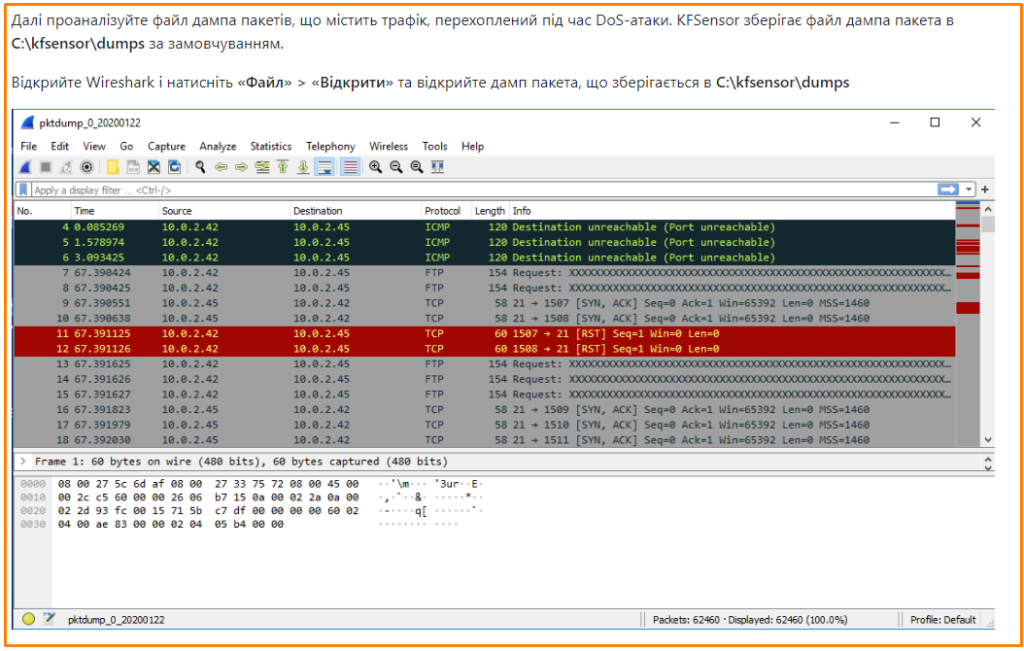Reset packet text to normal size
This screenshot has height=651, width=1024.
417,167
